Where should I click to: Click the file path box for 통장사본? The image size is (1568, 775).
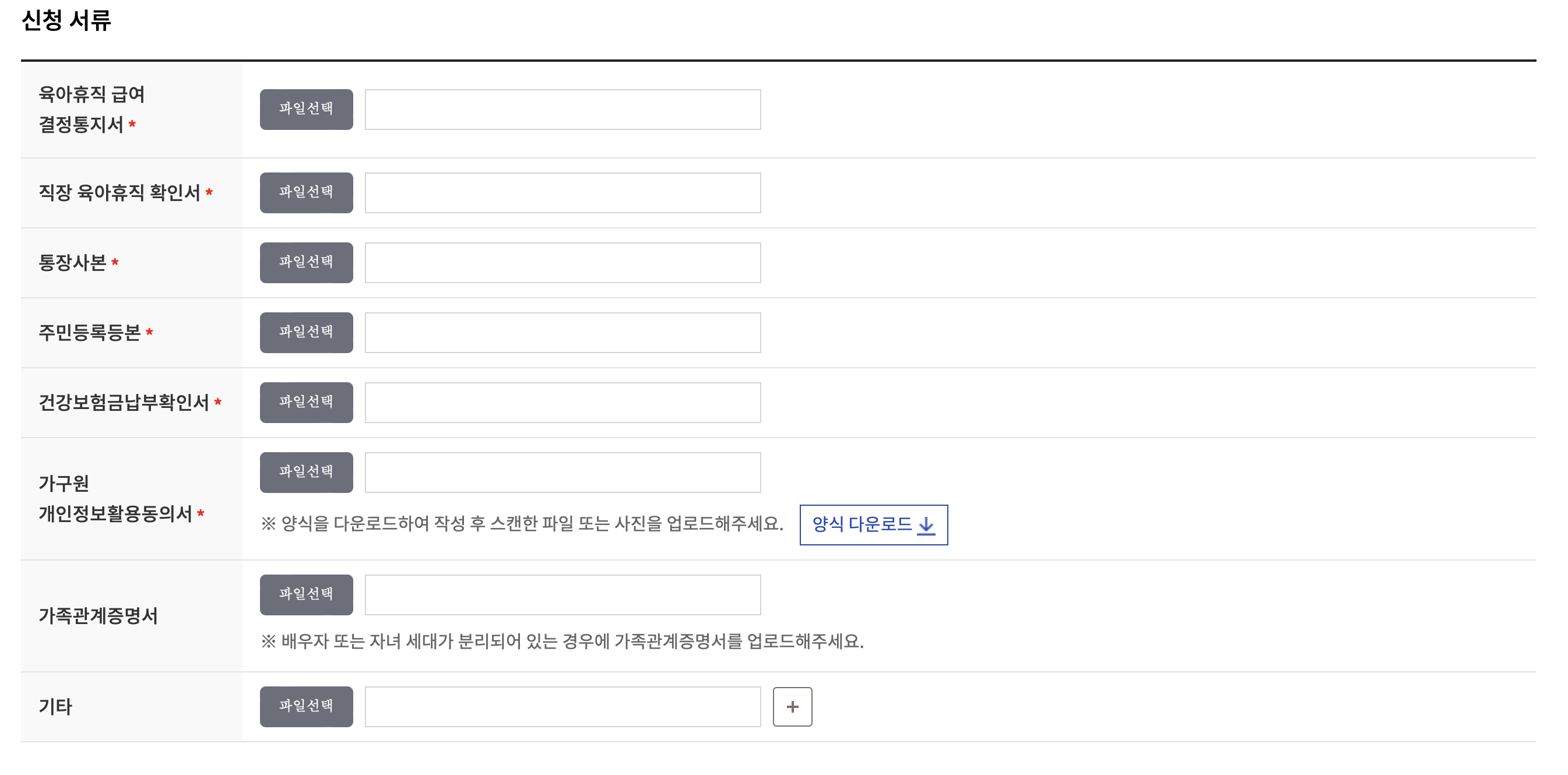coord(562,262)
